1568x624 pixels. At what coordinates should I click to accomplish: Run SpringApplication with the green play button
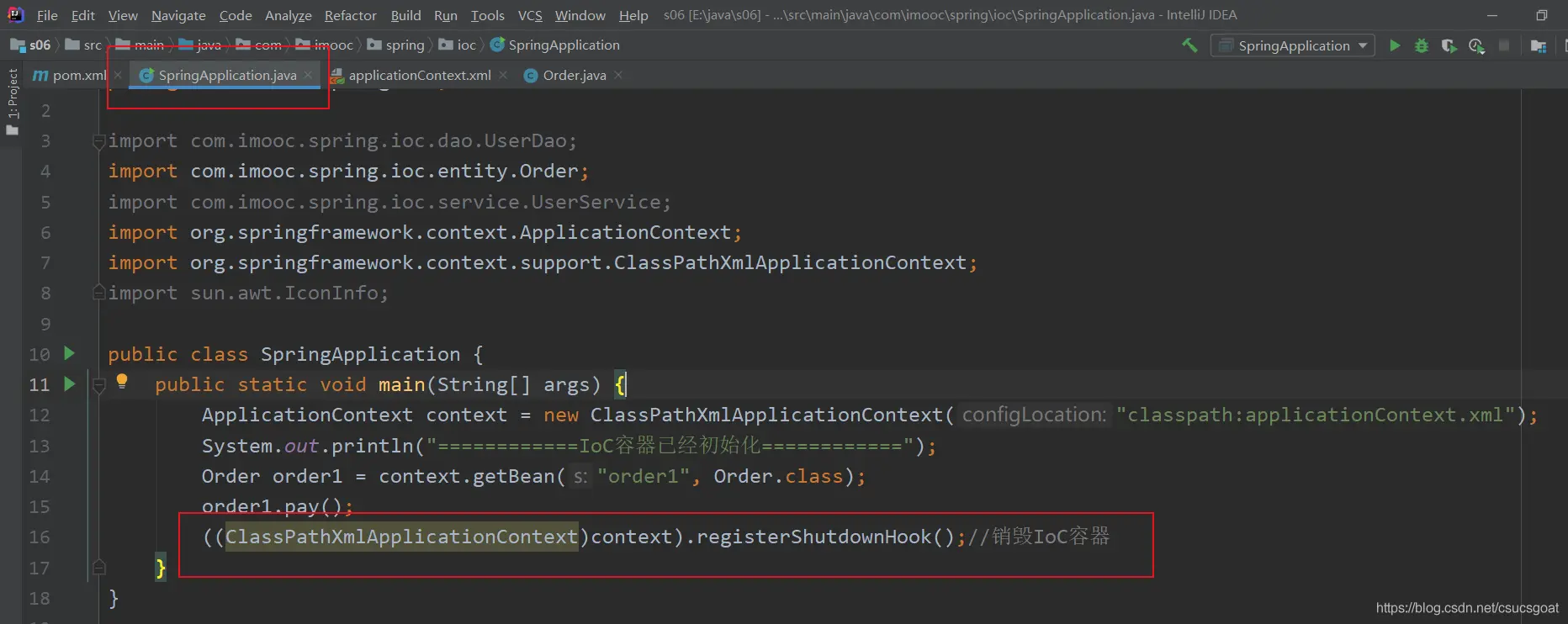tap(1395, 45)
